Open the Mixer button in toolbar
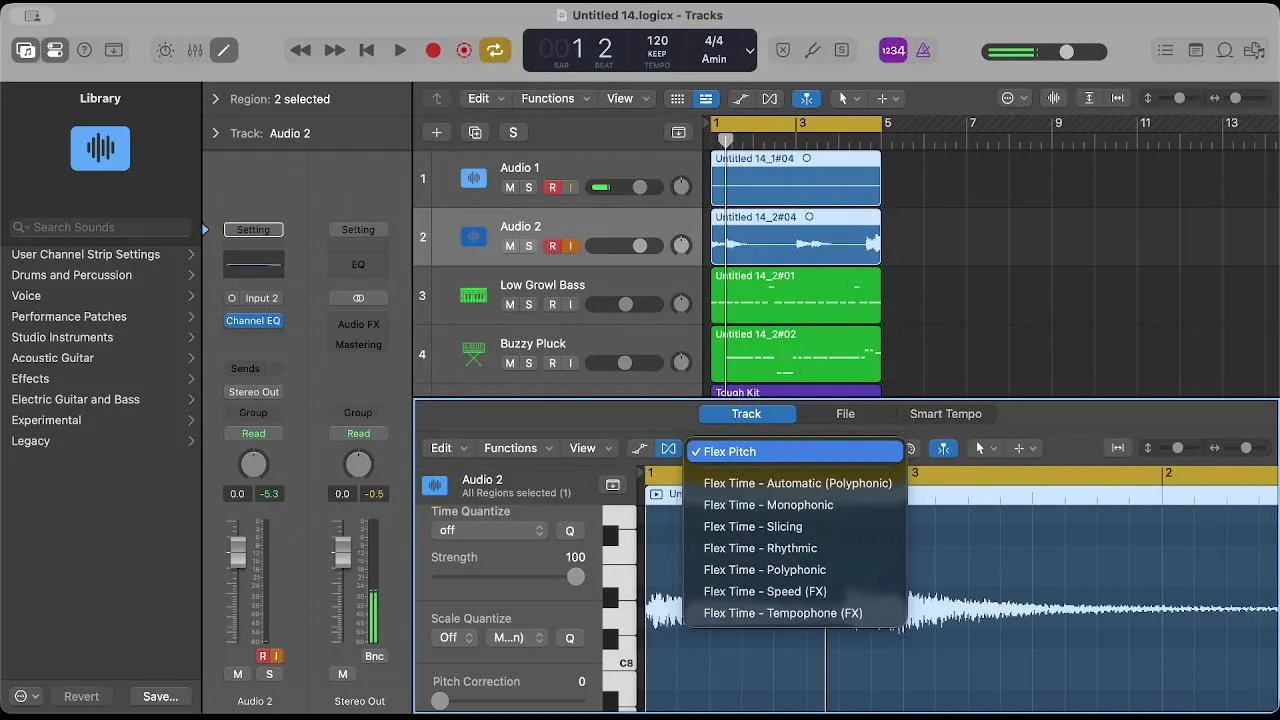This screenshot has width=1280, height=720. pyautogui.click(x=195, y=50)
